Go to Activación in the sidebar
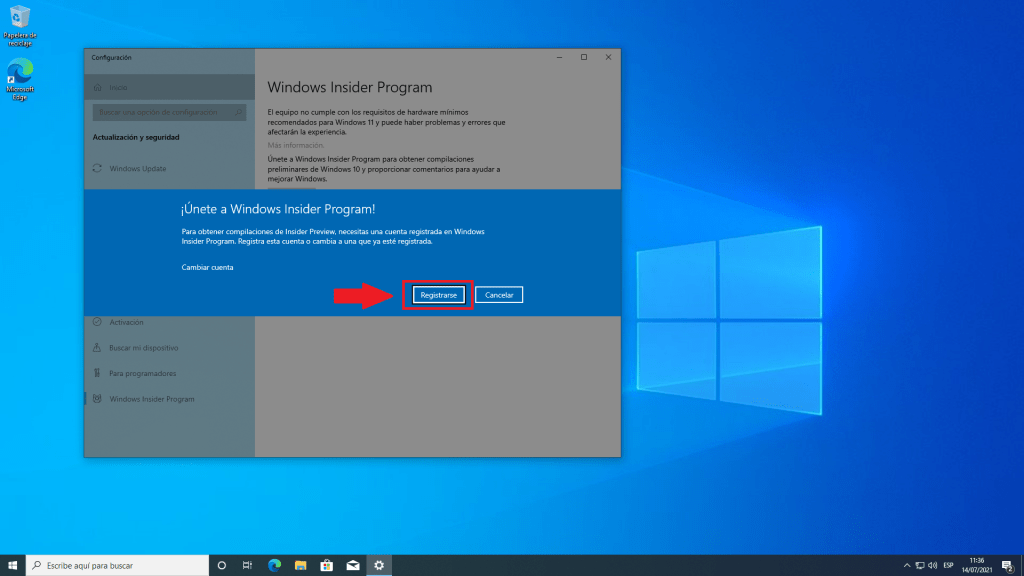This screenshot has width=1024, height=576. click(x=126, y=322)
